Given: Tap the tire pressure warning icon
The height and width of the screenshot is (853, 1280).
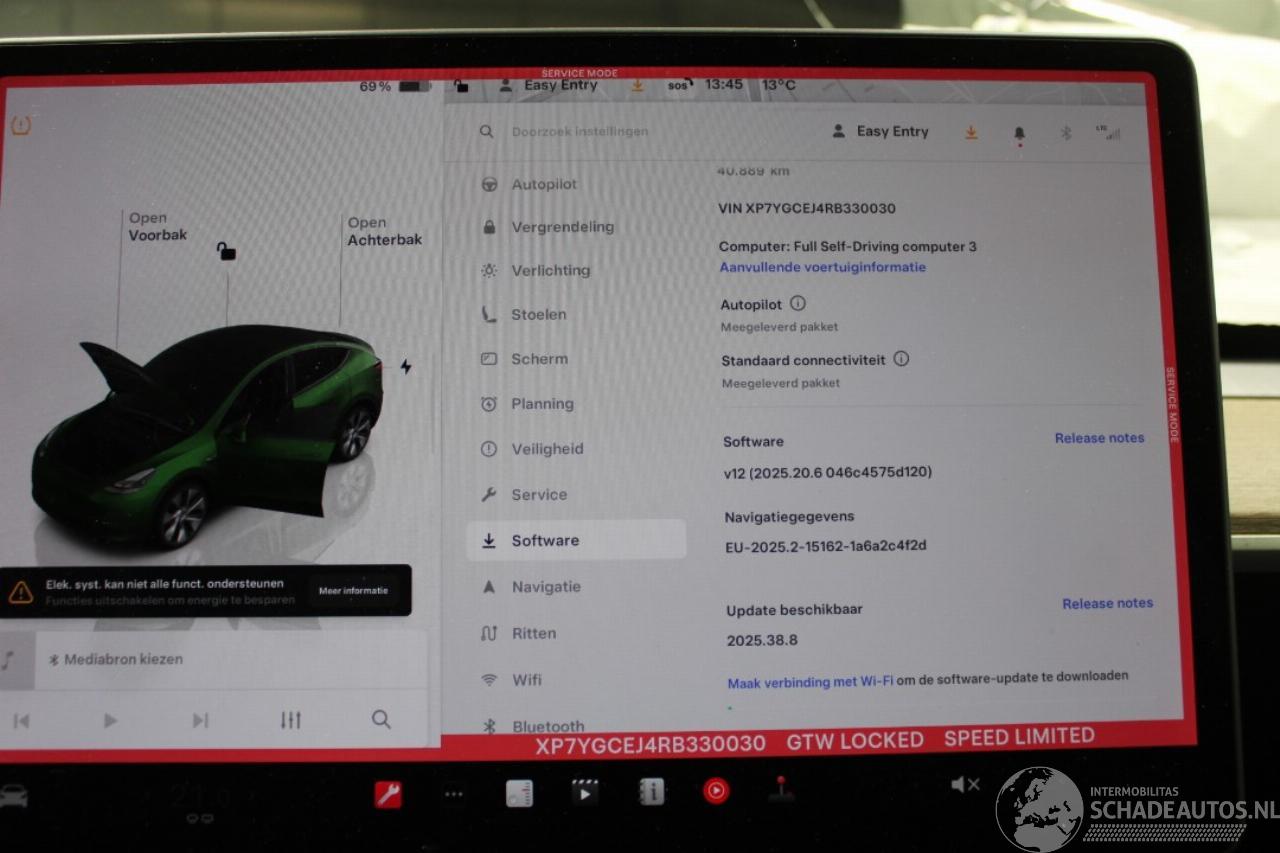Looking at the screenshot, I should 21,125.
